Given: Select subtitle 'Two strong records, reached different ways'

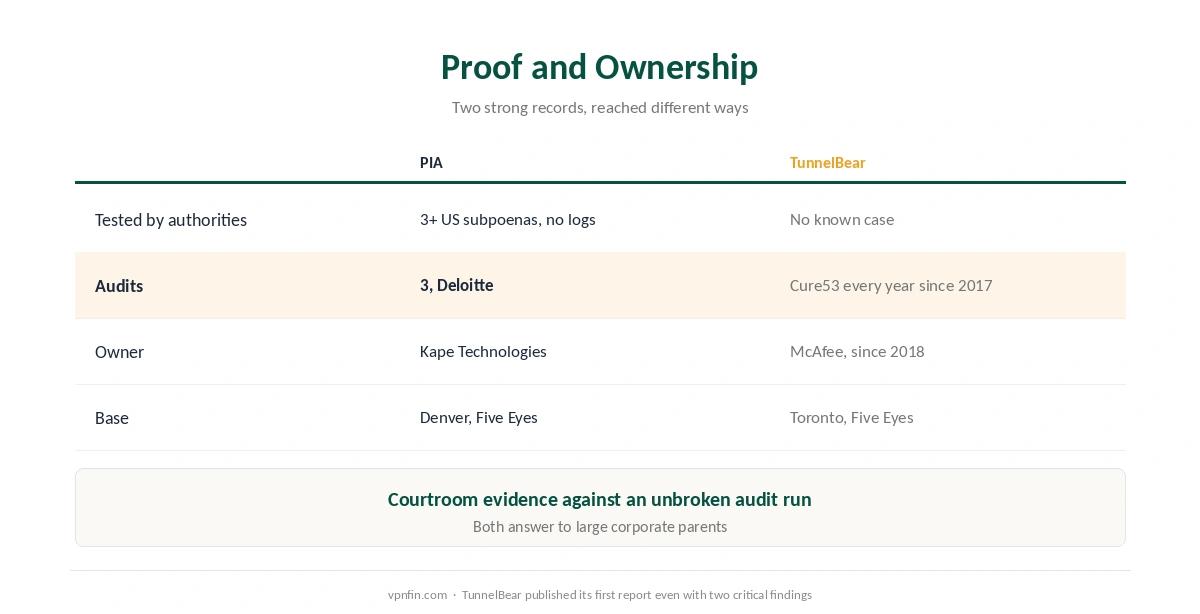Looking at the screenshot, I should tap(599, 107).
